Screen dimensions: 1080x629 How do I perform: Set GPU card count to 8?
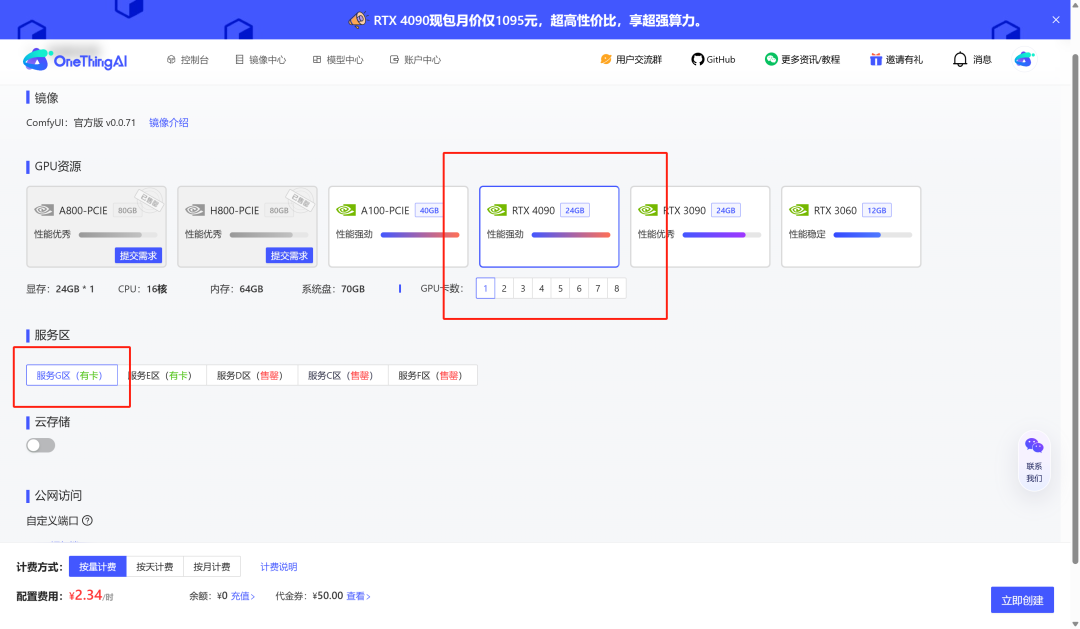click(616, 289)
